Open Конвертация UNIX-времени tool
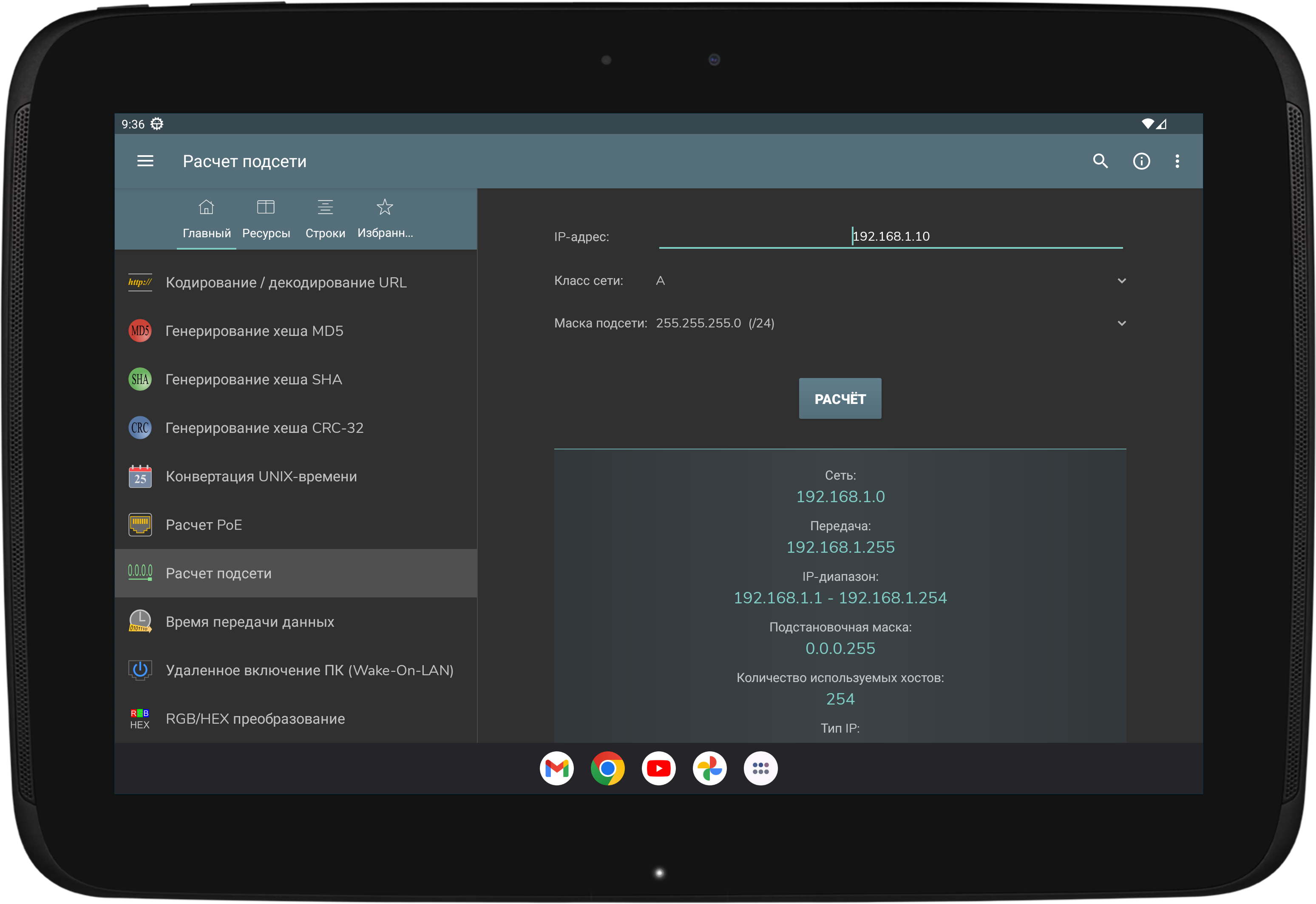Viewport: 1316px width, 904px height. pos(295,476)
